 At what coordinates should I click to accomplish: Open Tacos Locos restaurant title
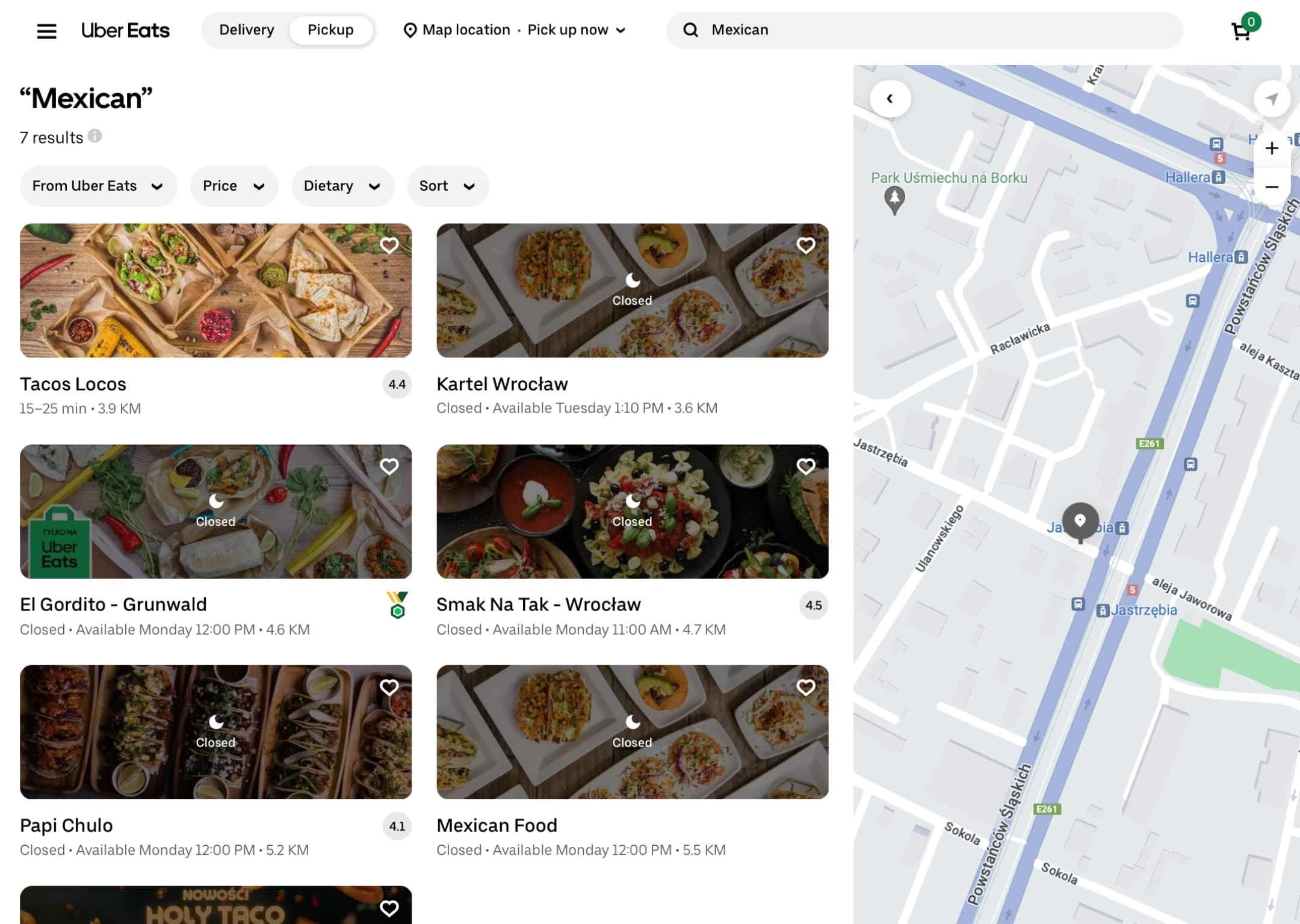tap(73, 384)
